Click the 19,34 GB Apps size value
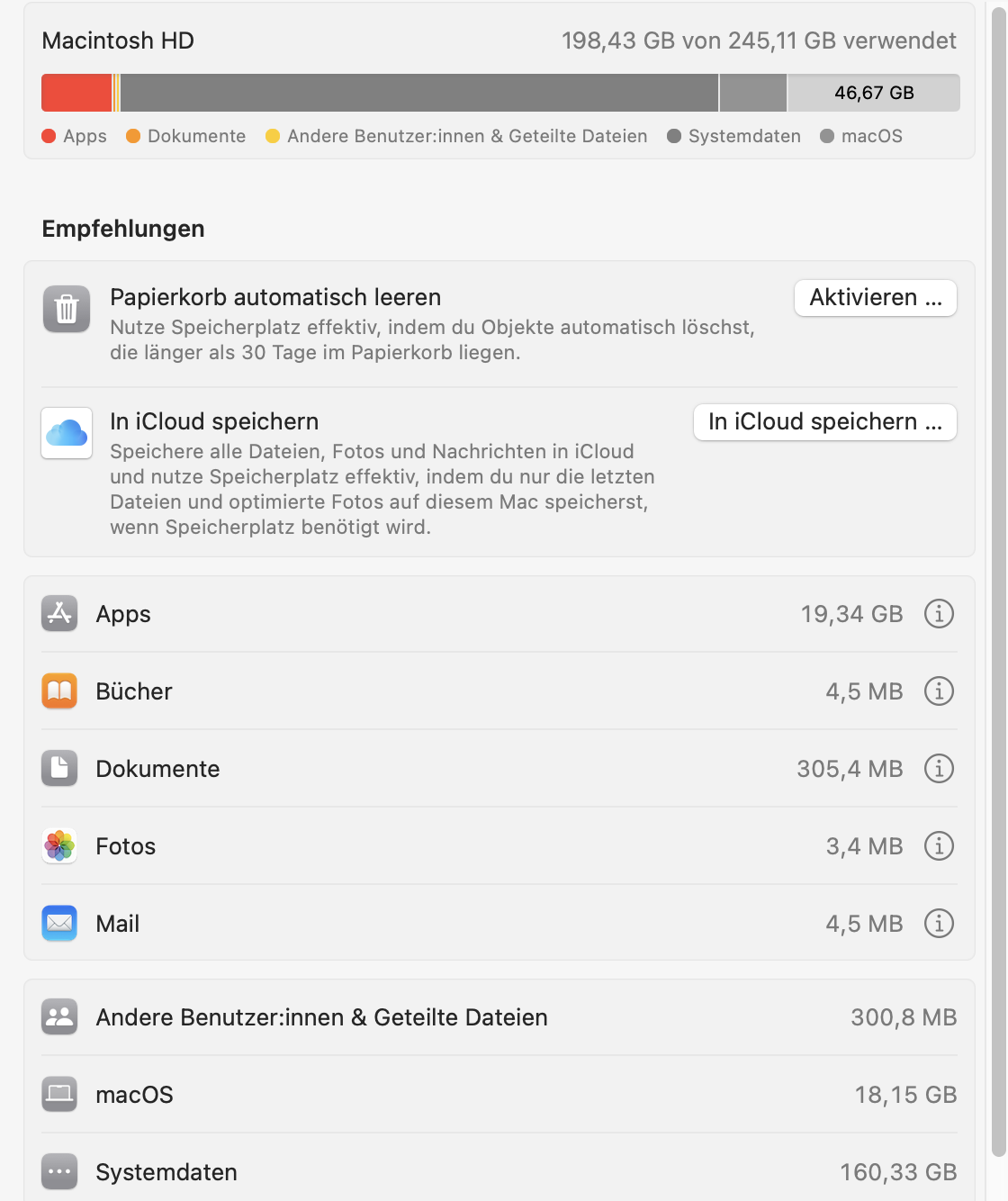 [x=852, y=614]
